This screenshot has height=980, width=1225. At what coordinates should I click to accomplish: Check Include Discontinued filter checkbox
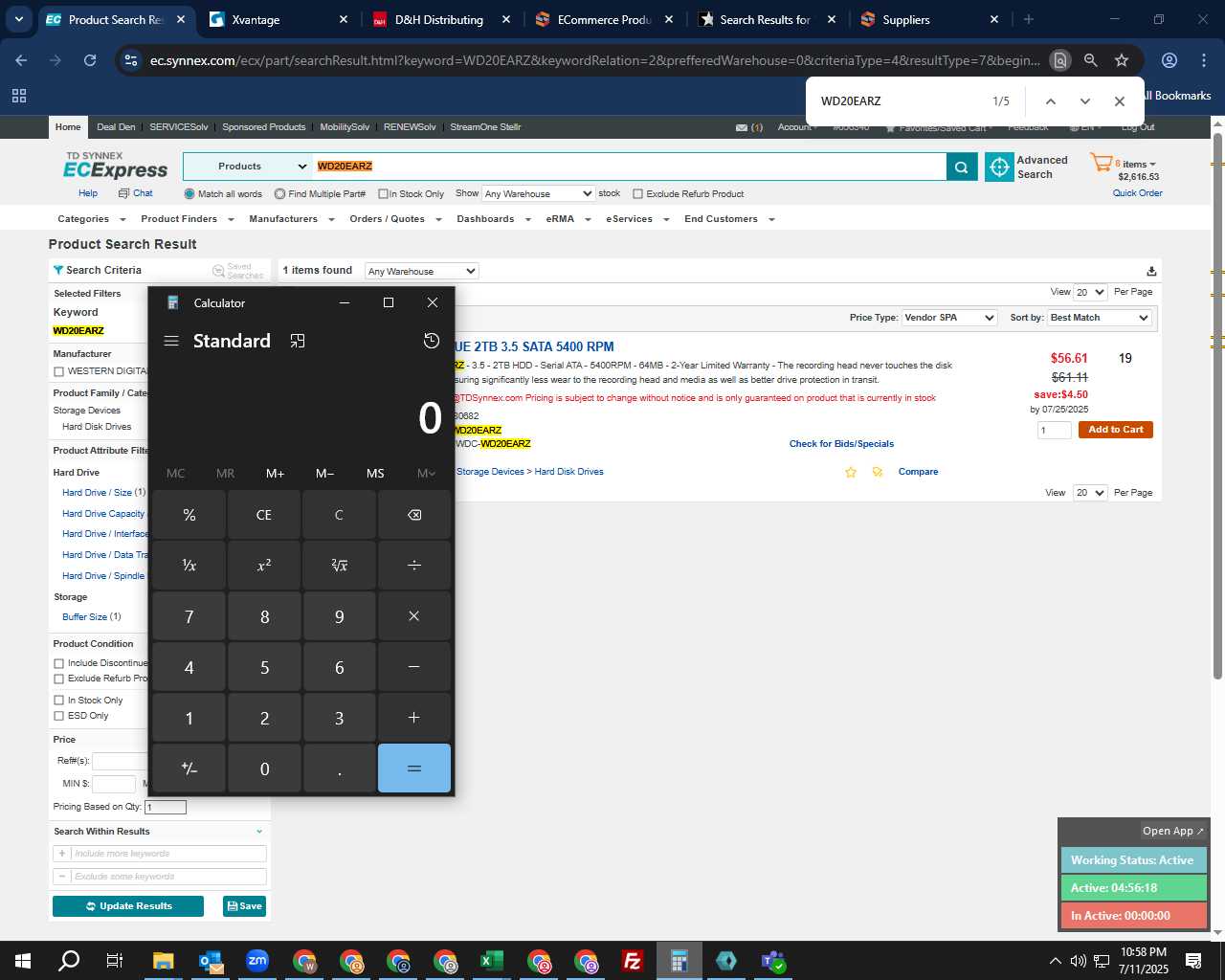(x=58, y=663)
